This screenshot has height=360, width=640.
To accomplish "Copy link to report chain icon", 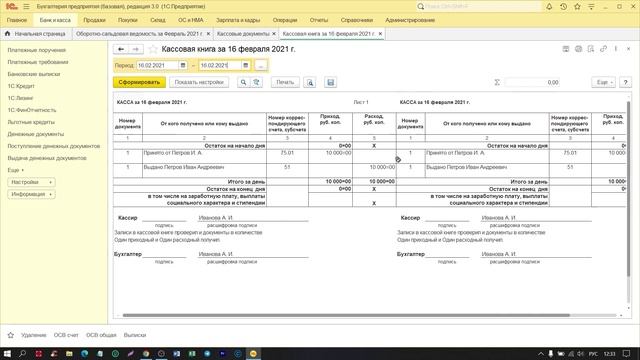I will (603, 49).
